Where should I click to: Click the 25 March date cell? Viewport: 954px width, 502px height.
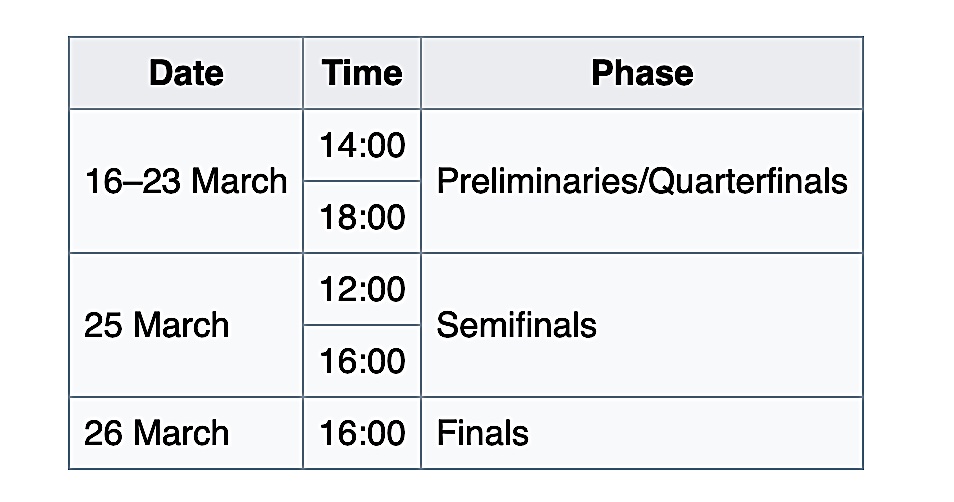click(x=156, y=325)
